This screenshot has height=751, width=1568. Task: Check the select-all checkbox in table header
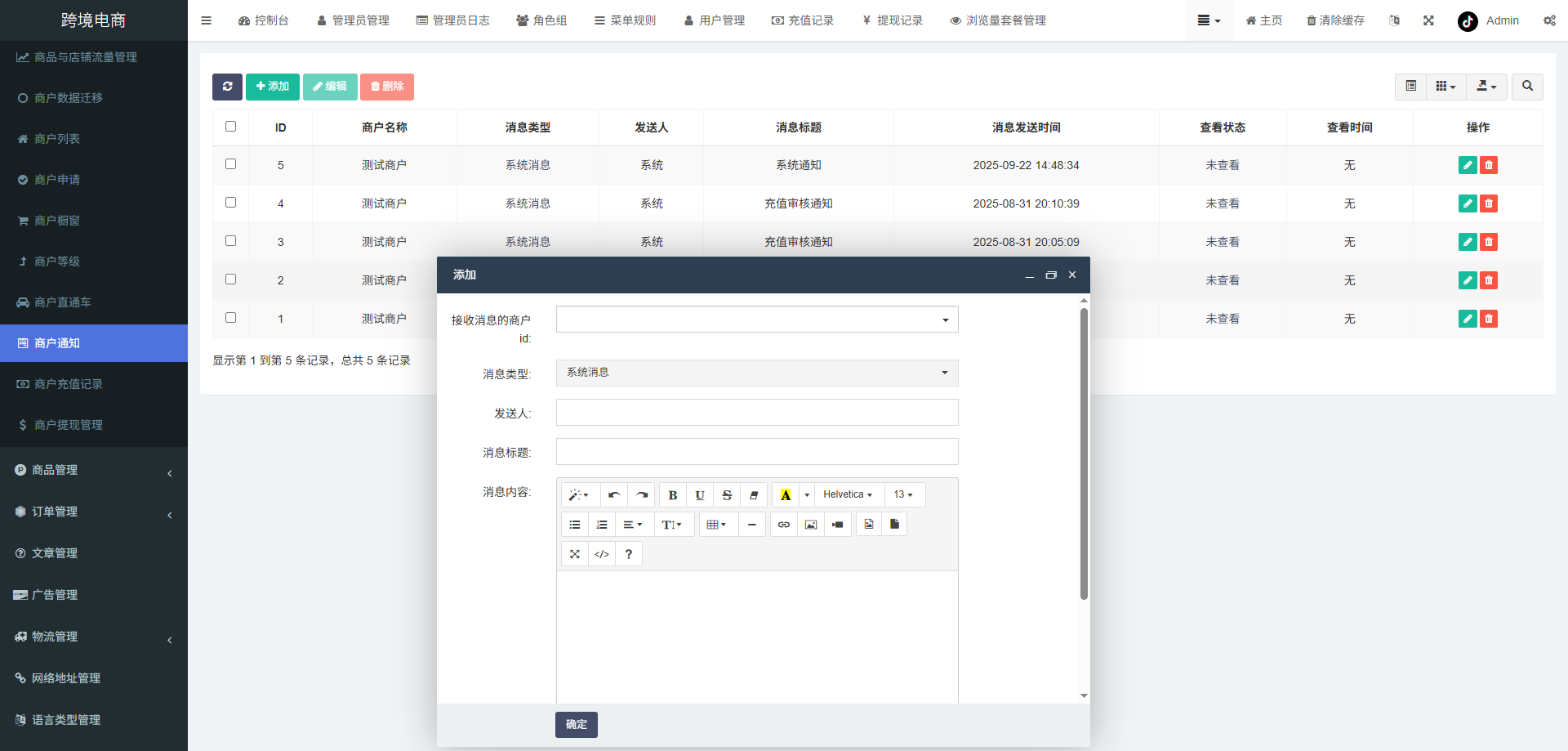coord(230,126)
